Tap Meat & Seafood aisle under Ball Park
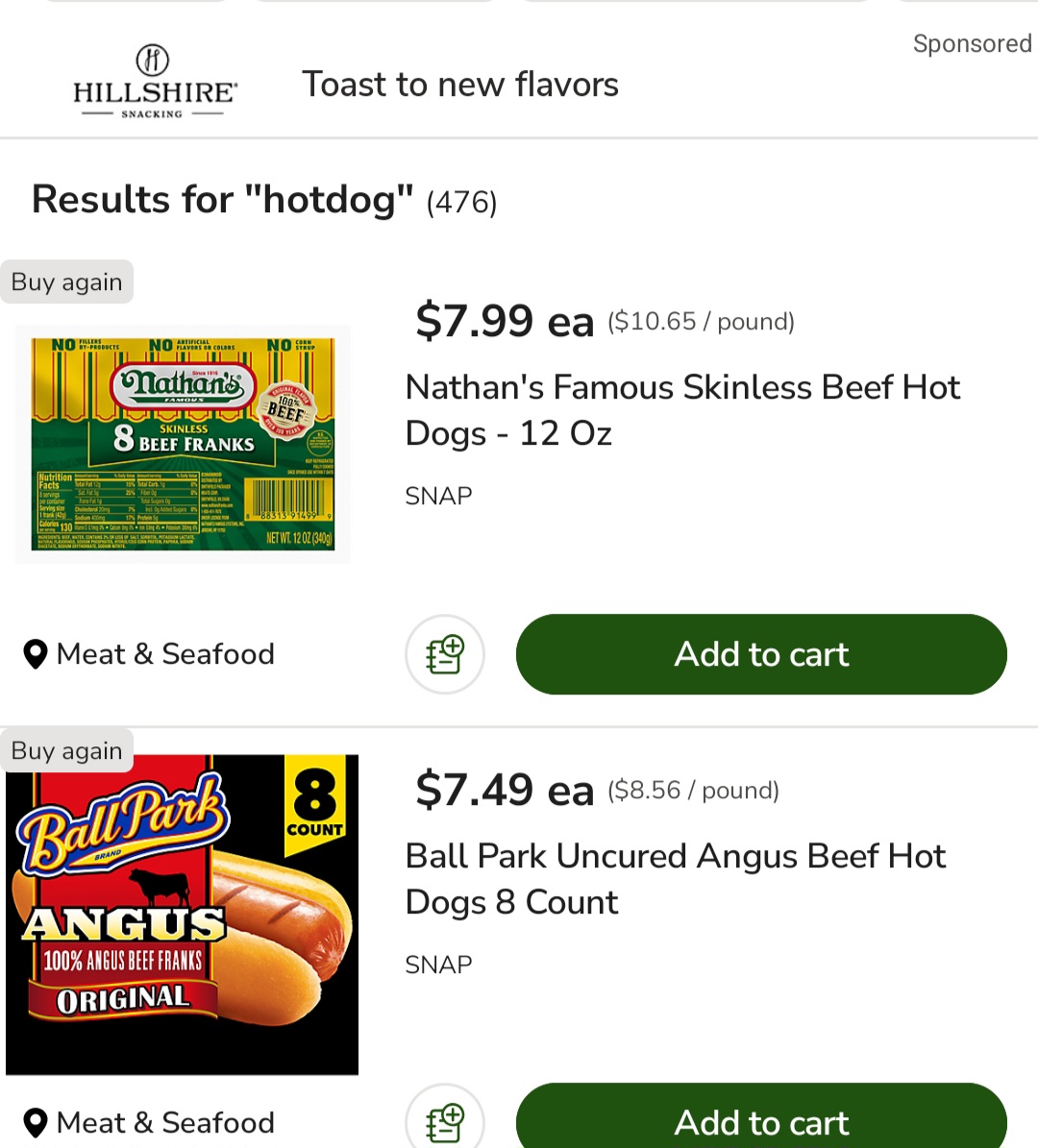The height and width of the screenshot is (1148, 1038). click(165, 1122)
